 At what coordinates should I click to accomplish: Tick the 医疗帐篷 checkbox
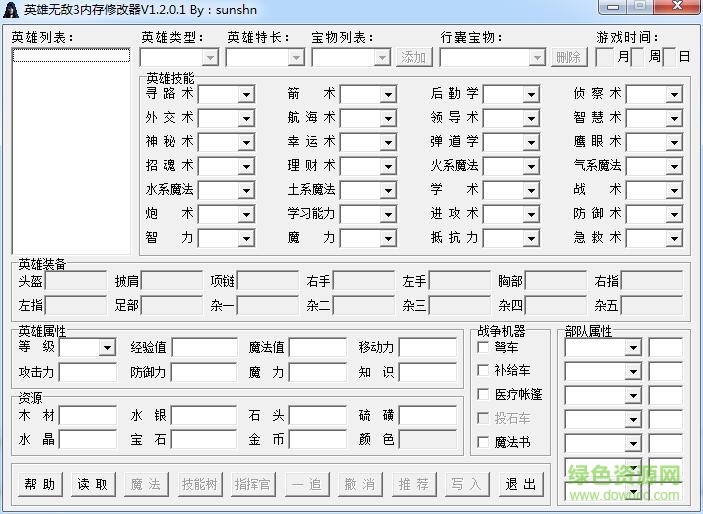coord(483,395)
